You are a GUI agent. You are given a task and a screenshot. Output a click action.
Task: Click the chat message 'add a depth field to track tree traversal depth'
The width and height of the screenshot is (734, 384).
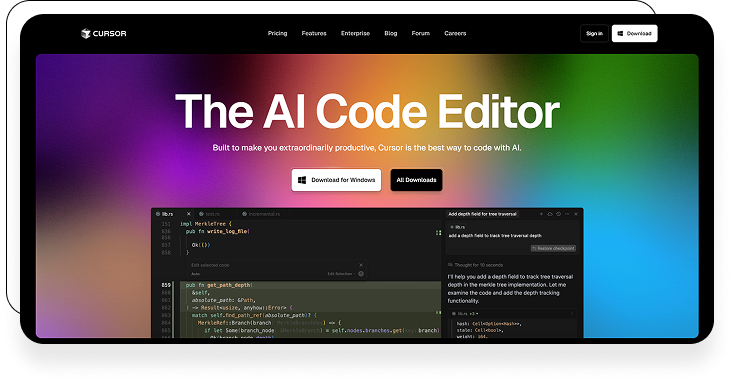(495, 236)
